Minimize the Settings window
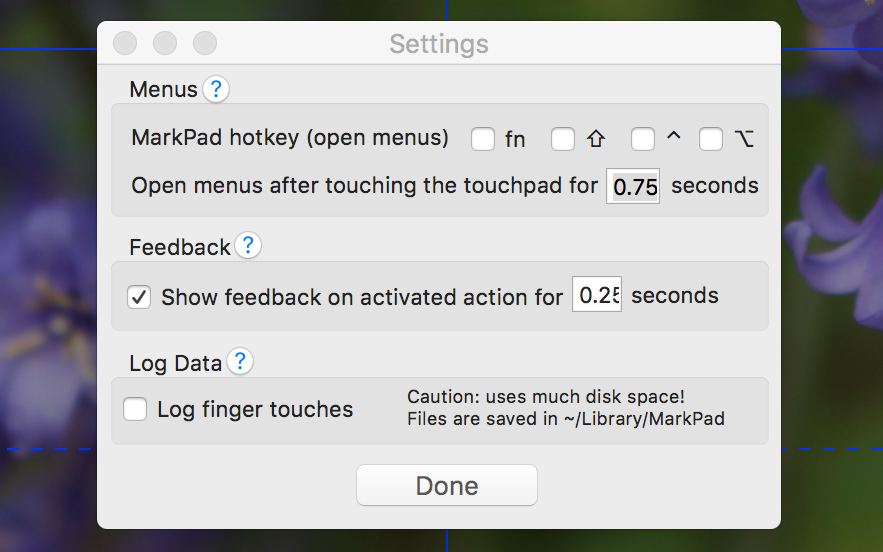This screenshot has width=883, height=552. point(165,44)
